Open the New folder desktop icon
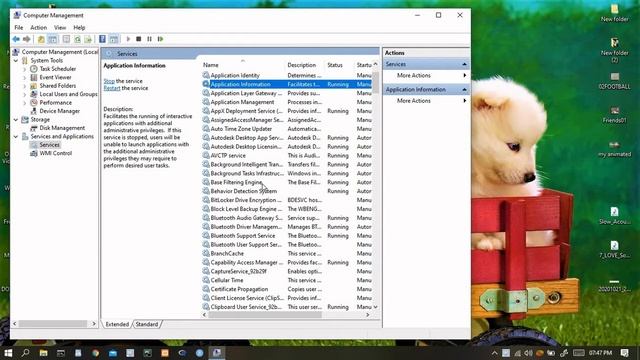Viewport: 640px width, 360px height. pos(614,13)
